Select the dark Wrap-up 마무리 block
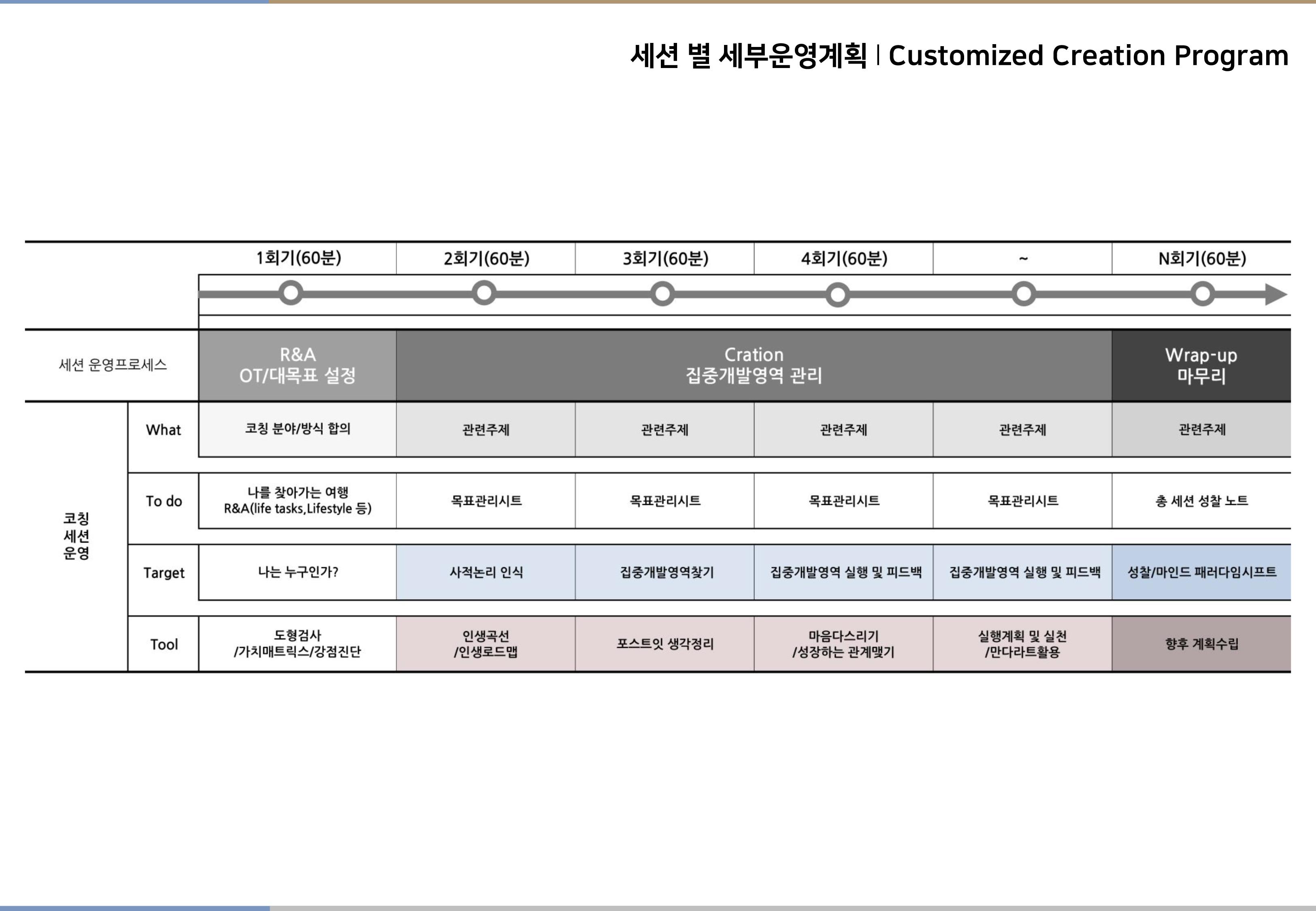This screenshot has height=911, width=1316. [1201, 365]
